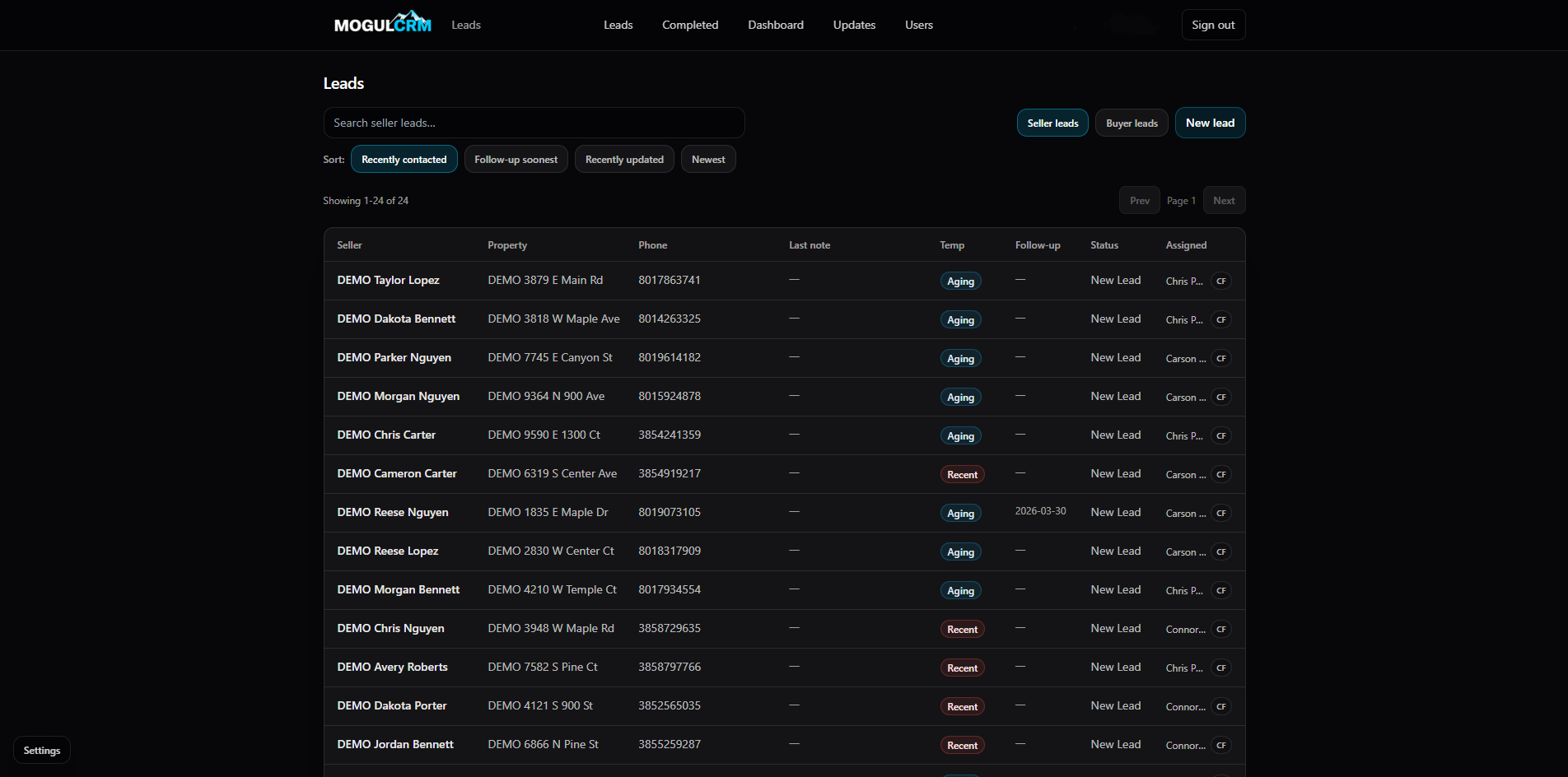The height and width of the screenshot is (777, 1568).
Task: Click the CF avatar on DEMO Reese Nguyen's row
Action: pos(1221,513)
